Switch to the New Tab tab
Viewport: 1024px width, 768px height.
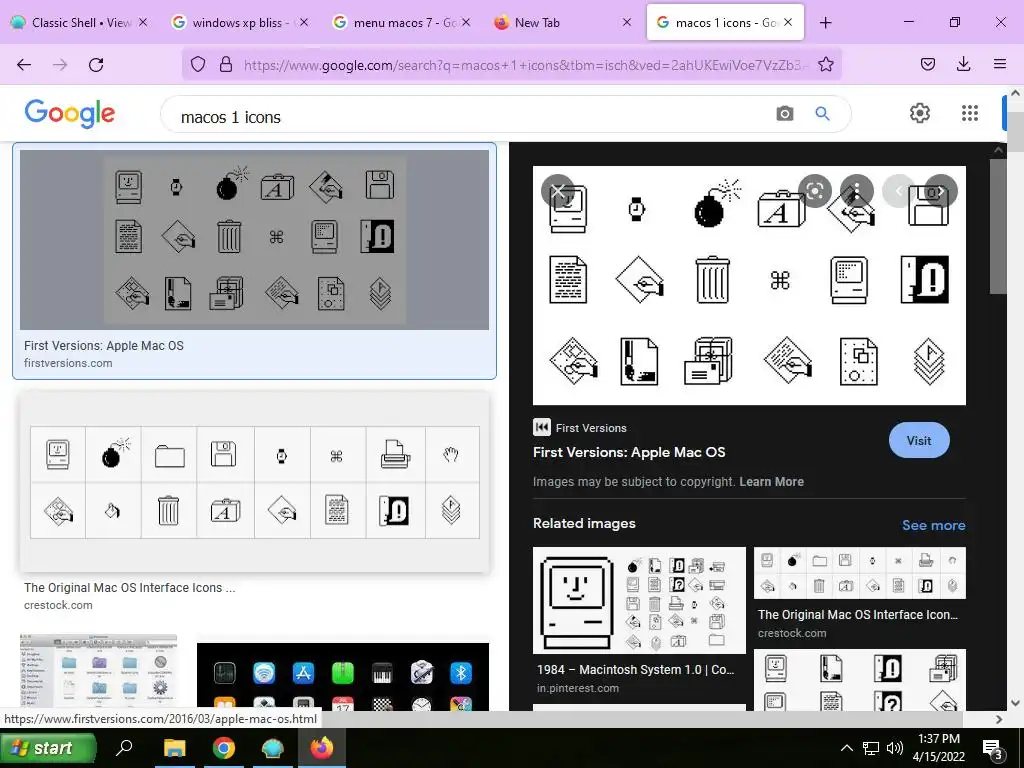tap(562, 23)
